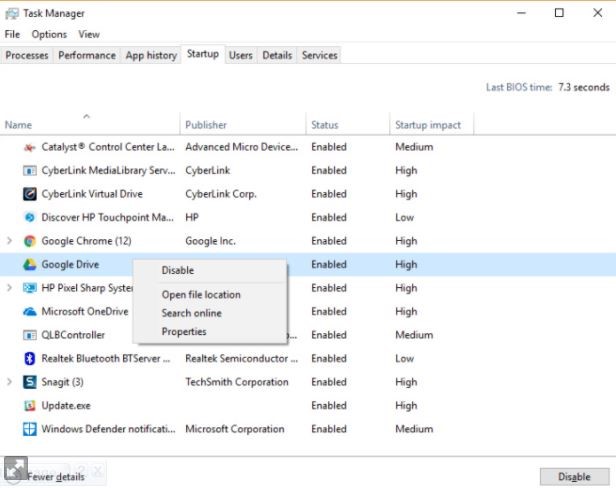Viewport: 616px width, 488px height.
Task: Select the Realtek Bluetooth BTServer row name
Action: tap(106, 358)
